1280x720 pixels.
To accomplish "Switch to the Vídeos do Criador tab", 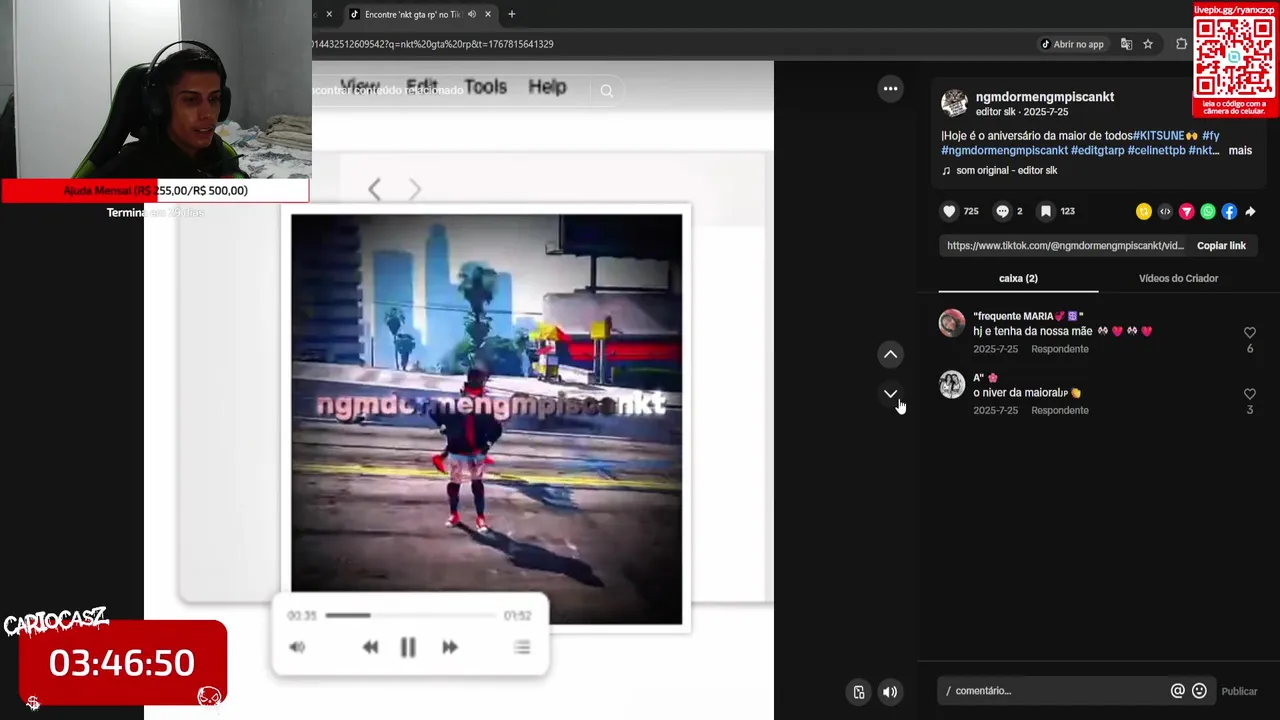I will click(x=1178, y=278).
